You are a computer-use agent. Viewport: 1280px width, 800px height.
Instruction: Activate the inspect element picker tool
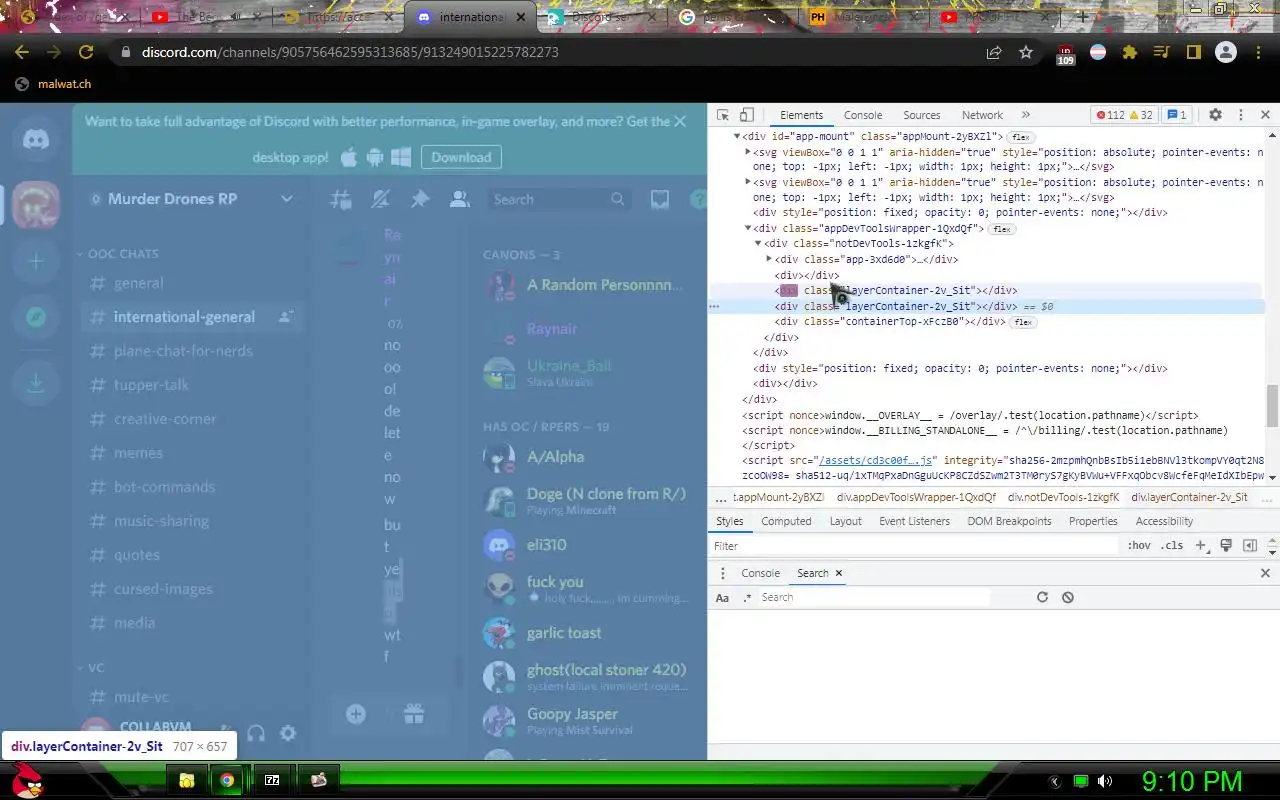click(x=723, y=115)
